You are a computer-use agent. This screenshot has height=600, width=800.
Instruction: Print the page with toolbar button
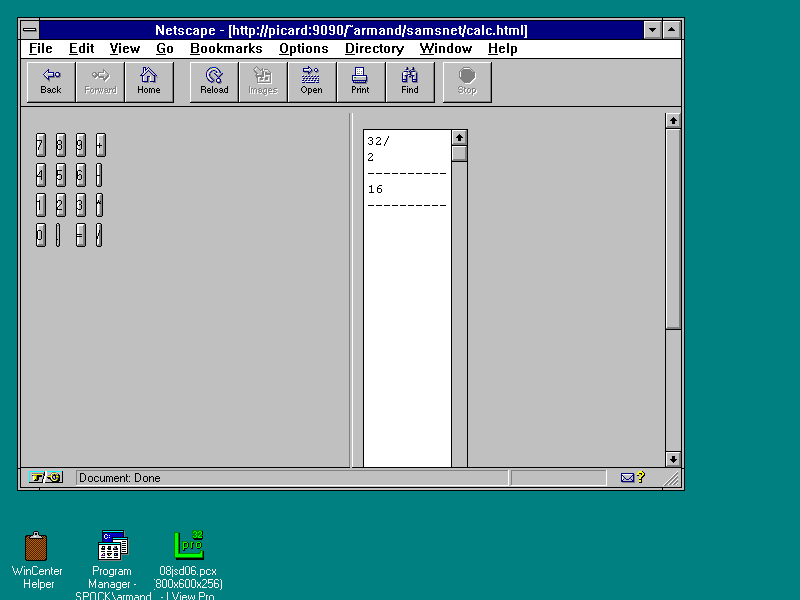point(361,82)
